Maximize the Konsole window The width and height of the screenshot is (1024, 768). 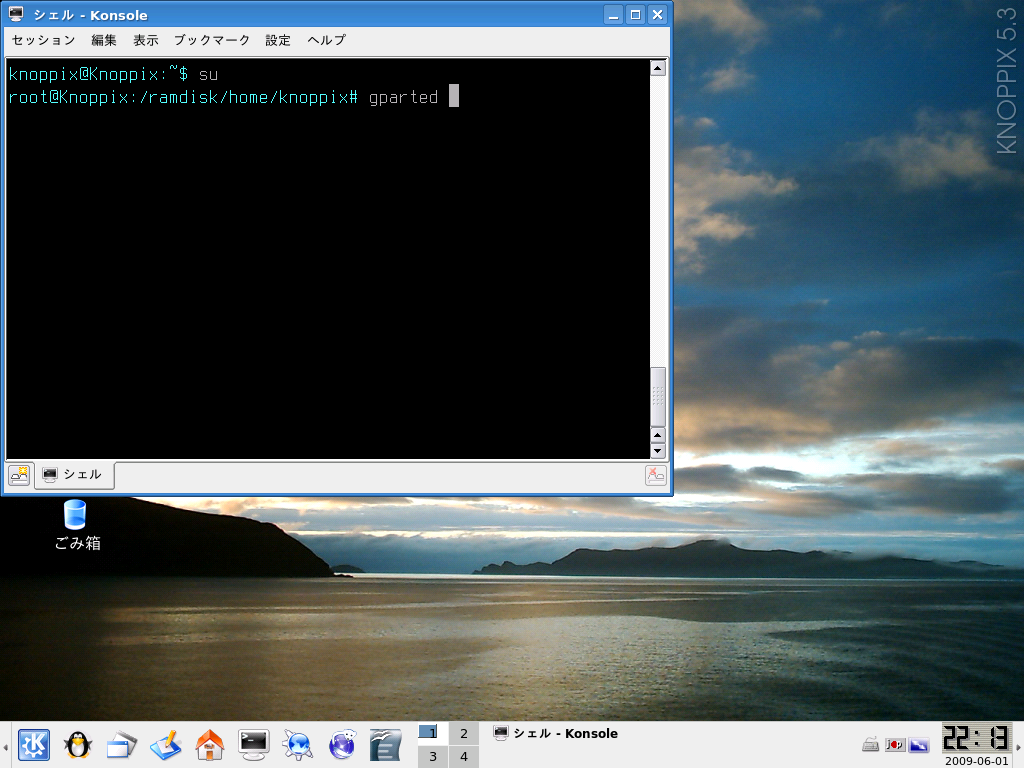click(635, 15)
